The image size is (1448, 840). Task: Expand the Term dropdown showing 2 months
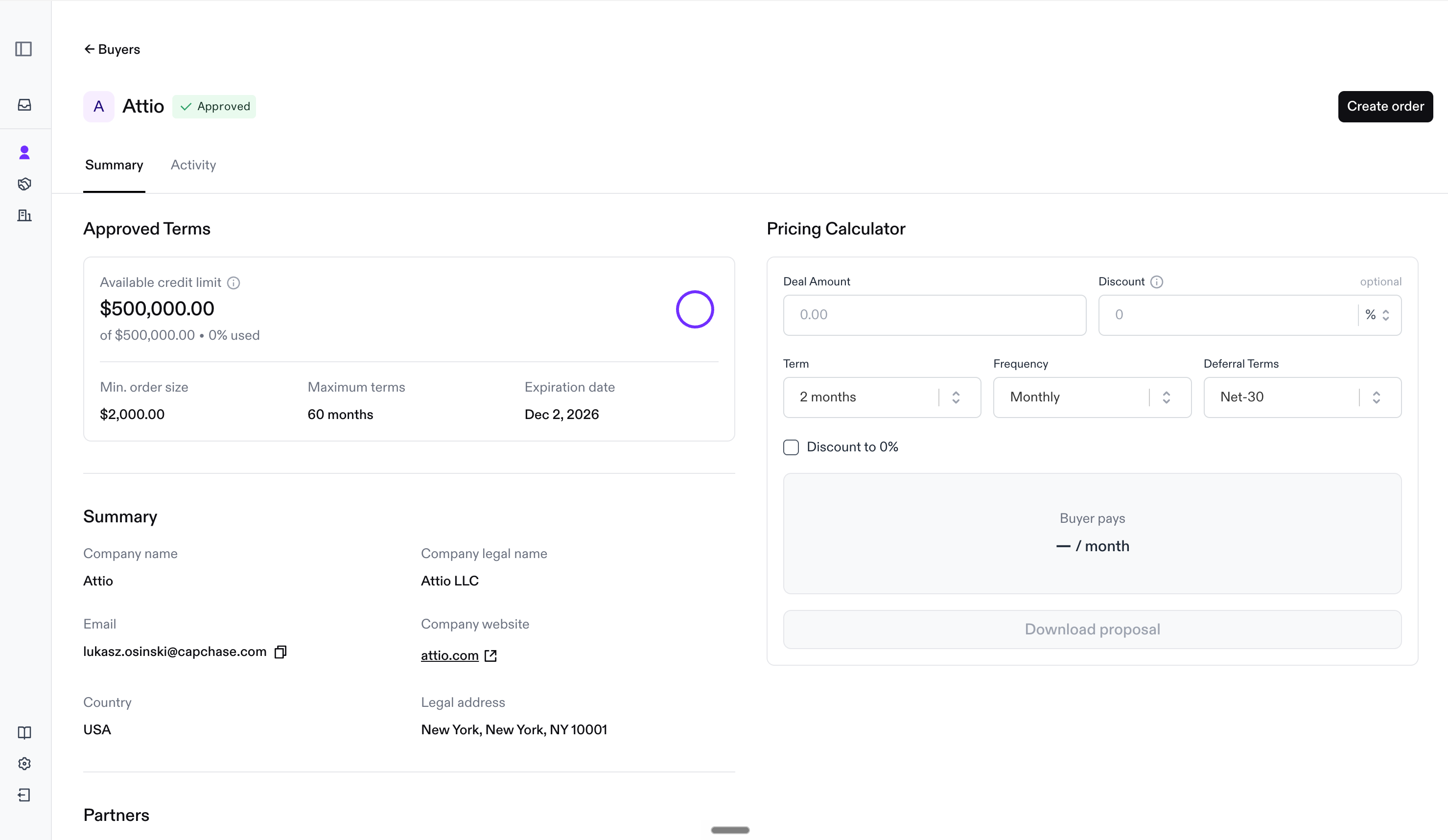click(882, 397)
